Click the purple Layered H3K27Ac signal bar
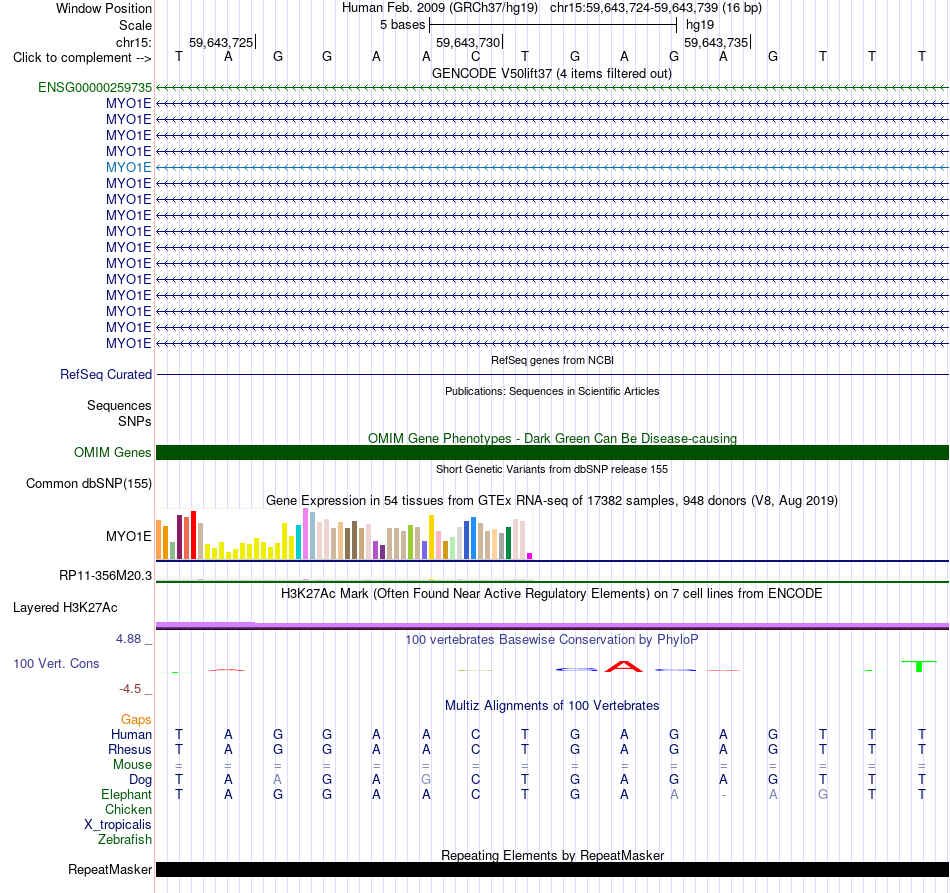The image size is (950, 893). coord(552,625)
